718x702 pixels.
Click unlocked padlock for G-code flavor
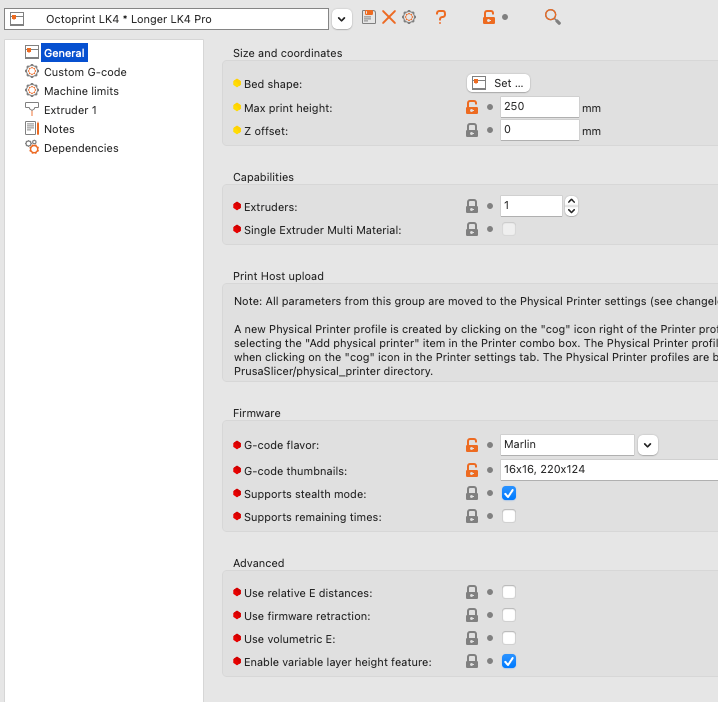click(472, 445)
